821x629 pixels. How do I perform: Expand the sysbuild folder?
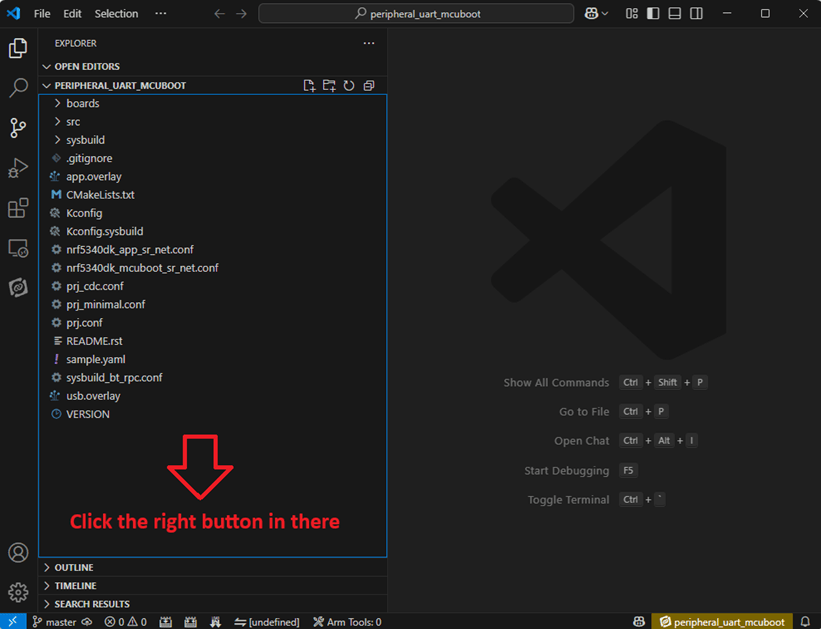[85, 140]
